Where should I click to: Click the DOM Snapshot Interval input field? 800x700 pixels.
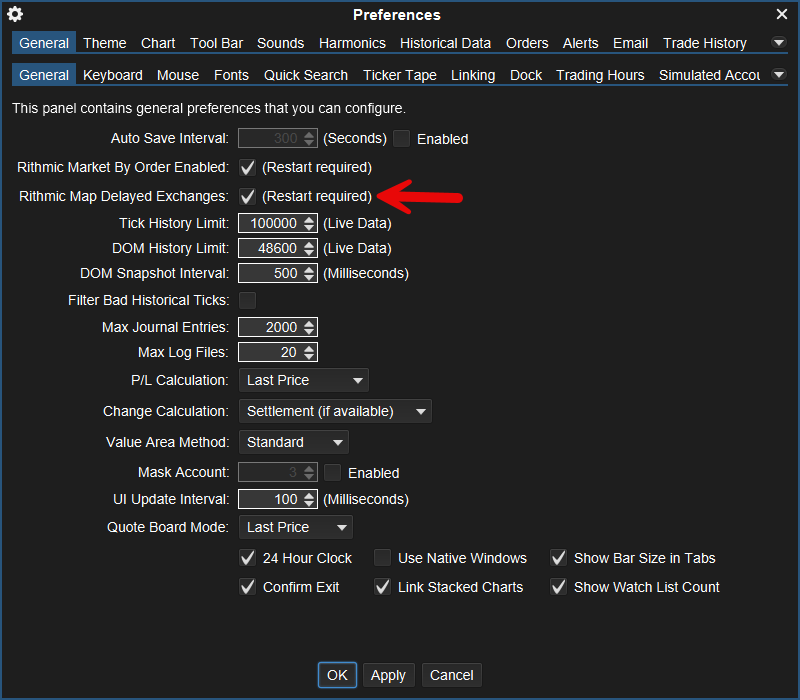pyautogui.click(x=270, y=273)
